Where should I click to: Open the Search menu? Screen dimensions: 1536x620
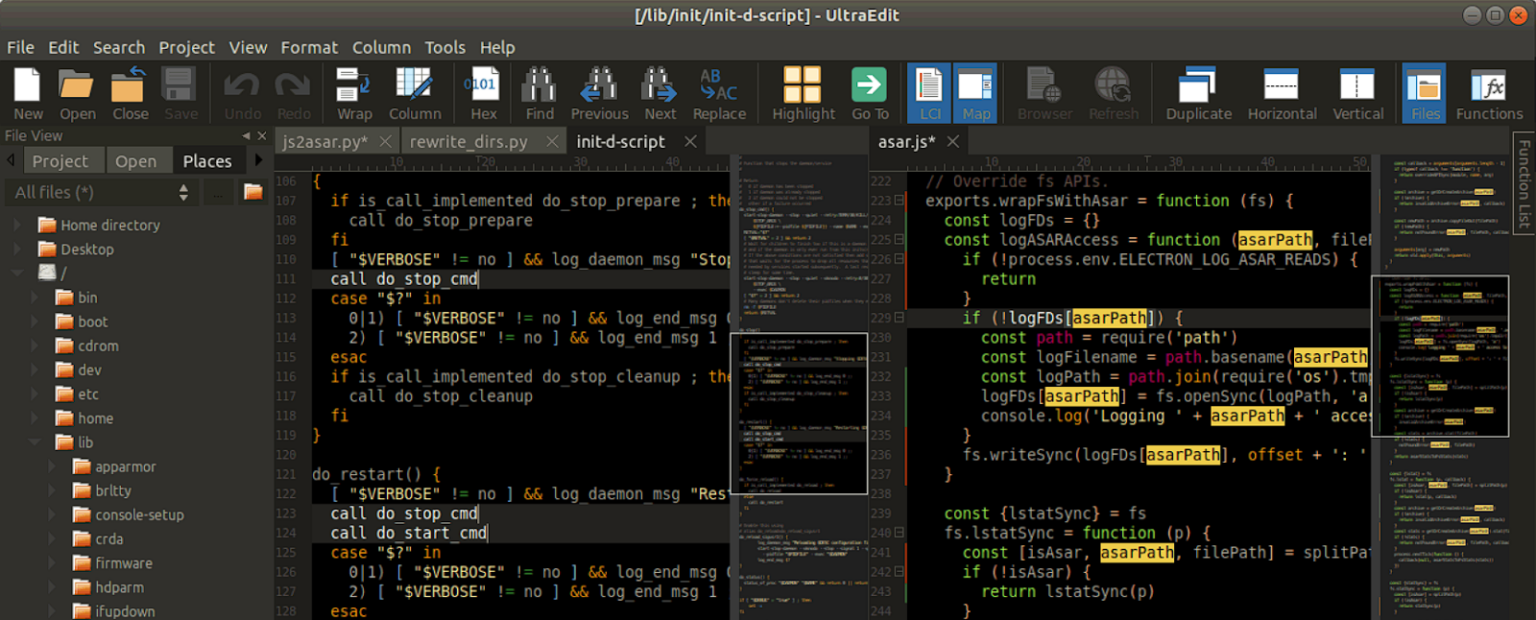point(119,47)
